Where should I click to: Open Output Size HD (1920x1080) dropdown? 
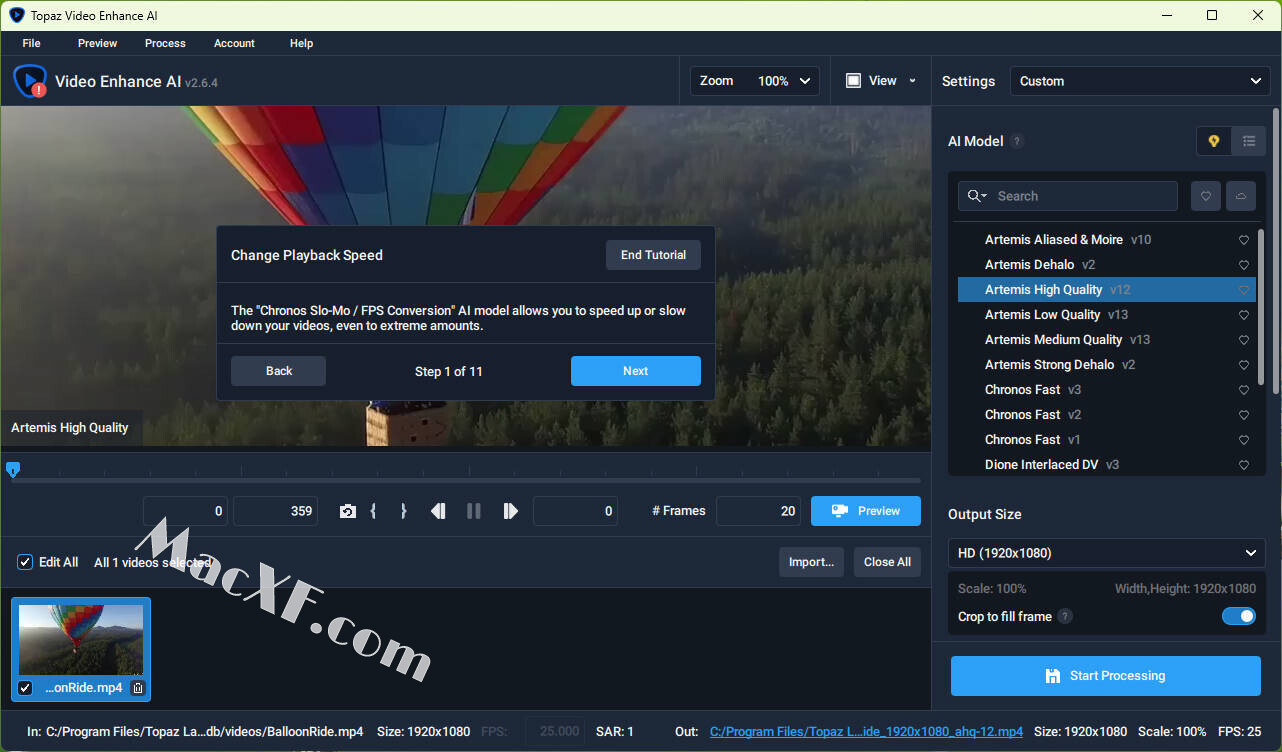[1107, 553]
